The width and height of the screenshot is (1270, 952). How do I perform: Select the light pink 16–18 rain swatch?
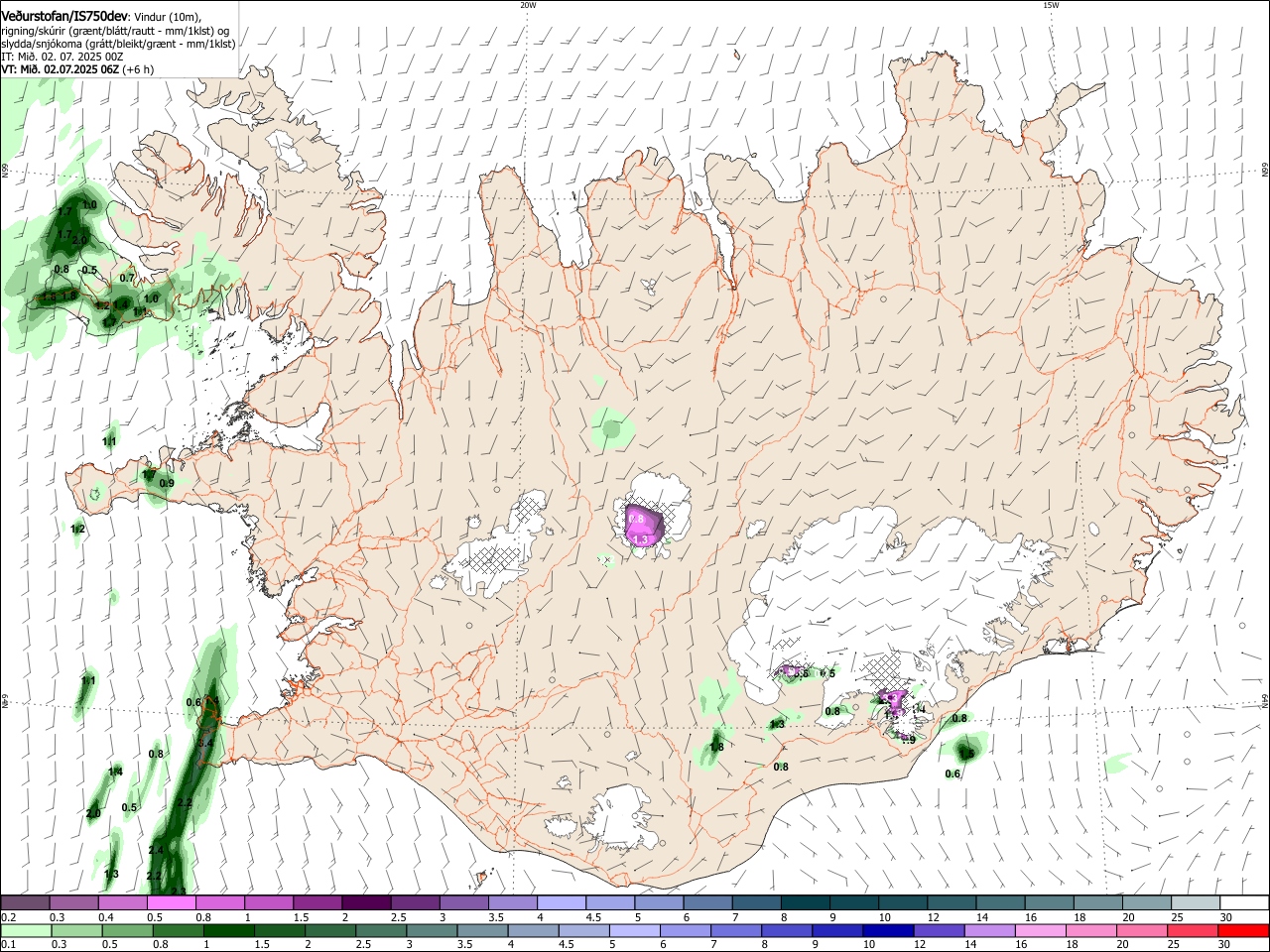coord(1038,930)
